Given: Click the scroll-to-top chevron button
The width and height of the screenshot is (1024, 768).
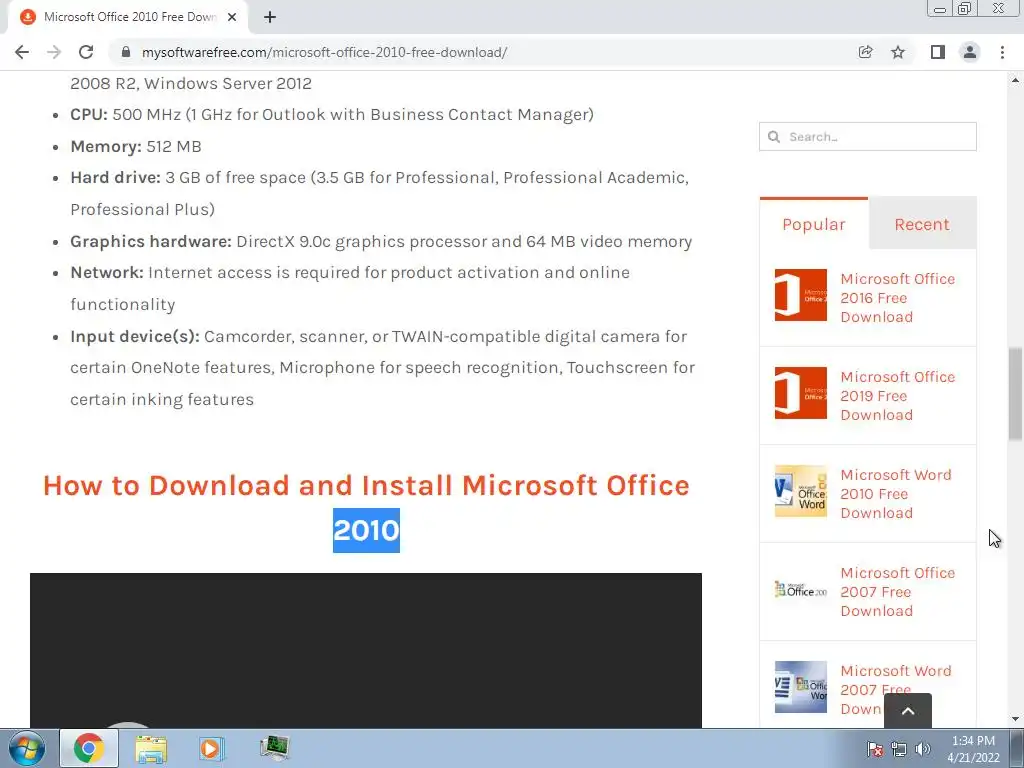Looking at the screenshot, I should [908, 711].
